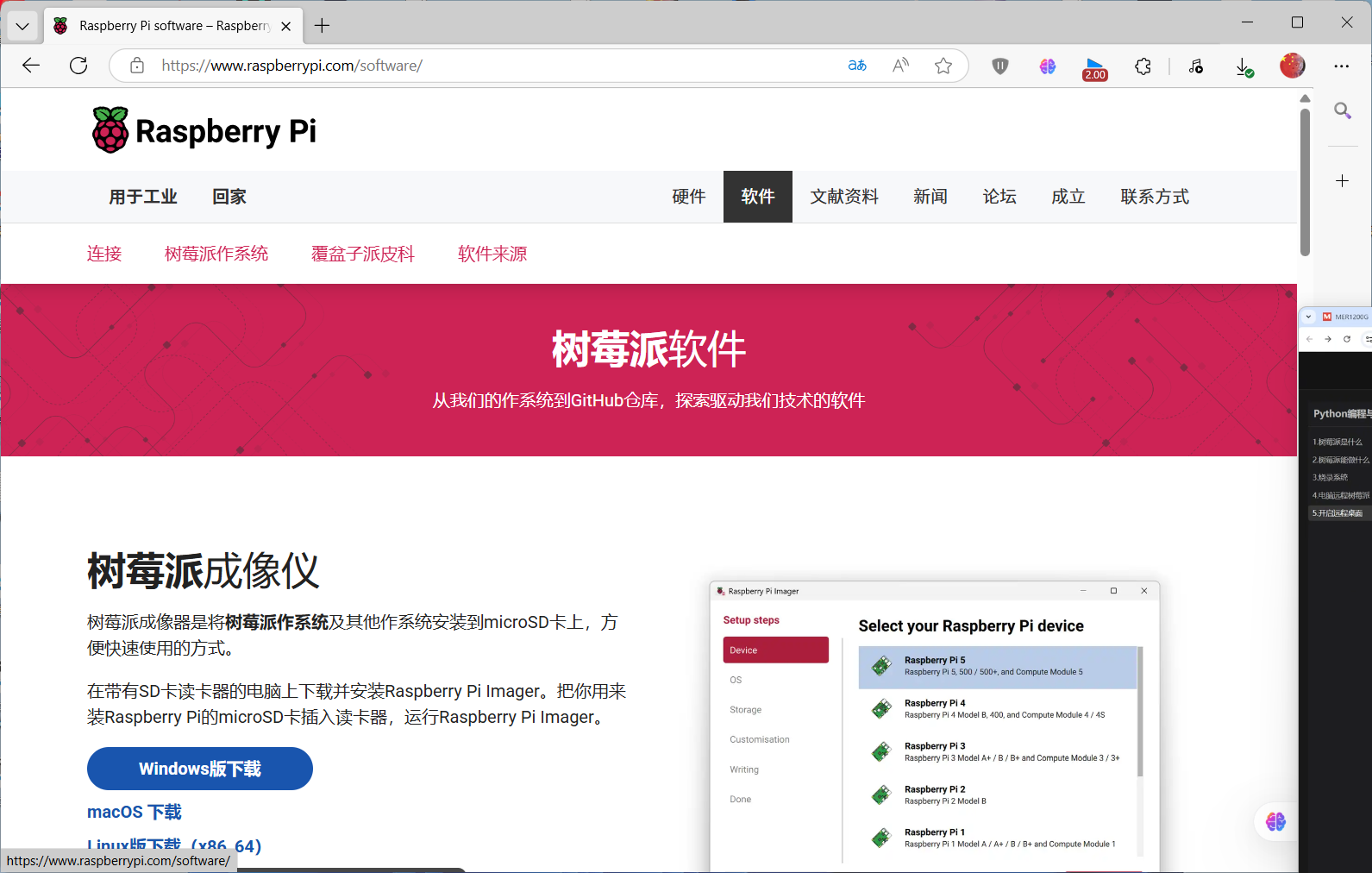Click the page vertical scrollbar thumb

point(1305,182)
